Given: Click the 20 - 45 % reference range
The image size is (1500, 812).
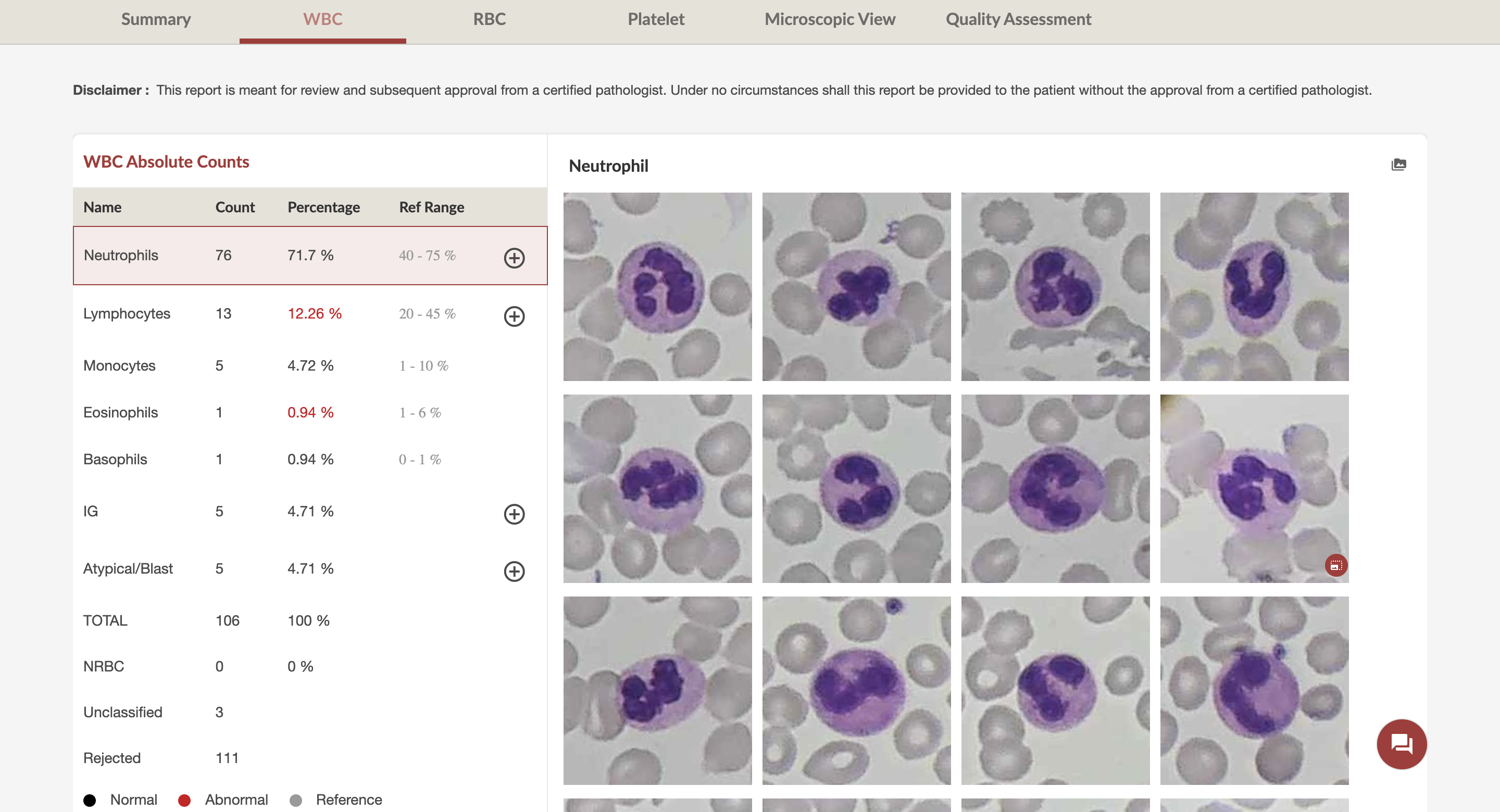Looking at the screenshot, I should (x=427, y=314).
